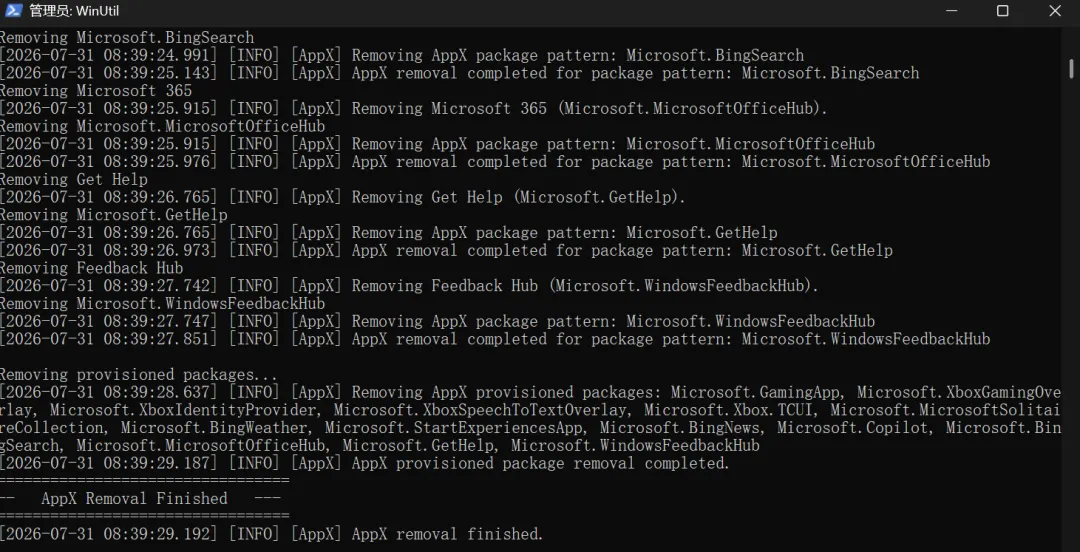Screen dimensions: 1080x552
Task: Minimize the WinUtil console window
Action: 951,11
